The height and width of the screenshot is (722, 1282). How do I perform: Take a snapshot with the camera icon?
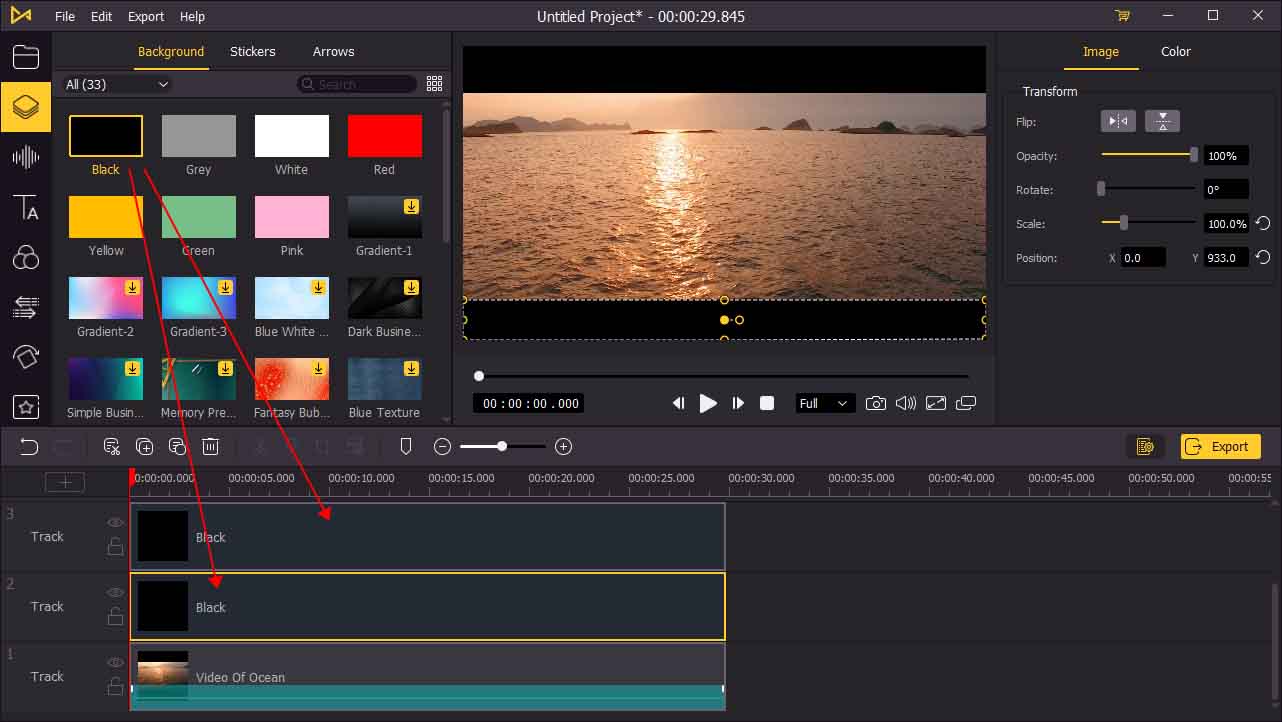pyautogui.click(x=876, y=403)
